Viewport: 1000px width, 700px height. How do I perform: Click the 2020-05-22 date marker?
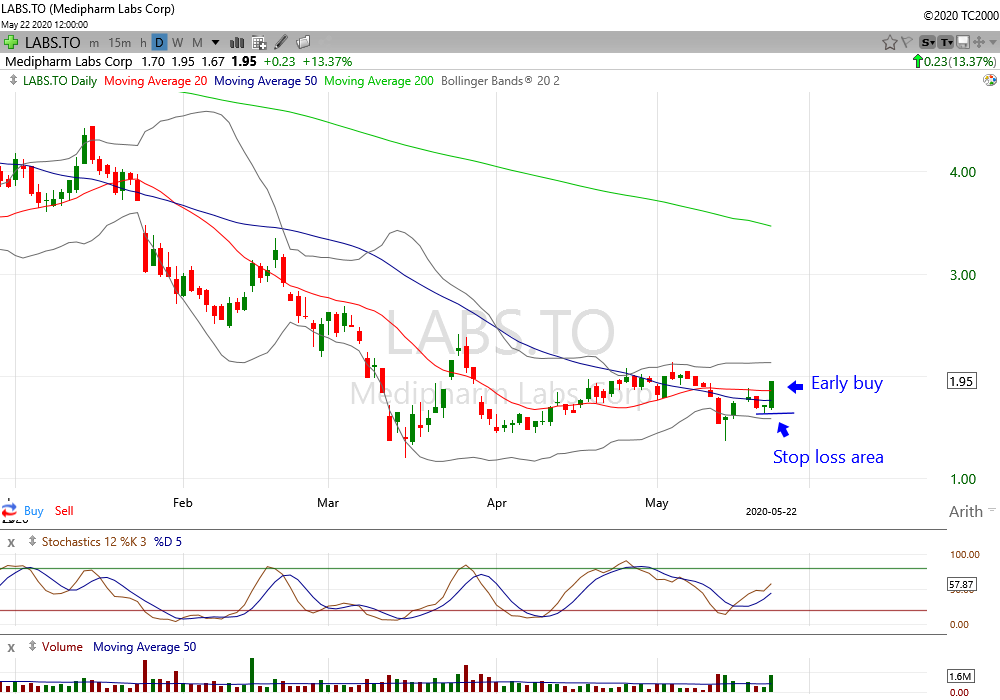point(771,511)
